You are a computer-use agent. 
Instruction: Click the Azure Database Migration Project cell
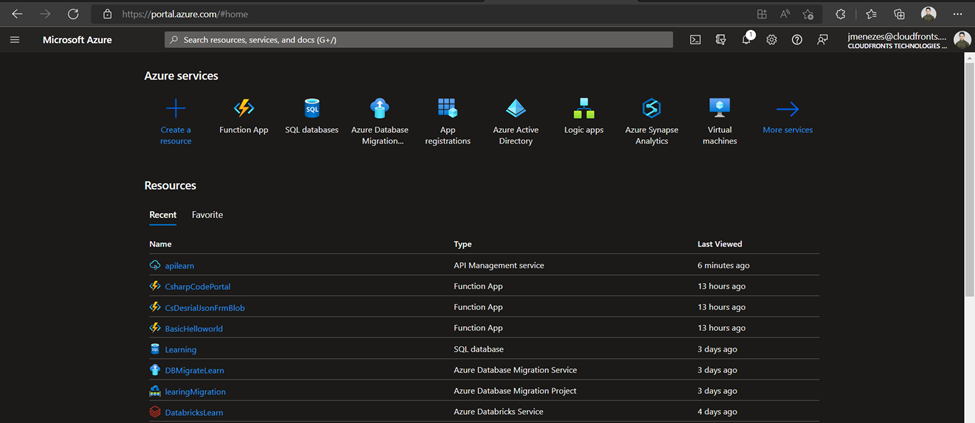click(x=515, y=391)
